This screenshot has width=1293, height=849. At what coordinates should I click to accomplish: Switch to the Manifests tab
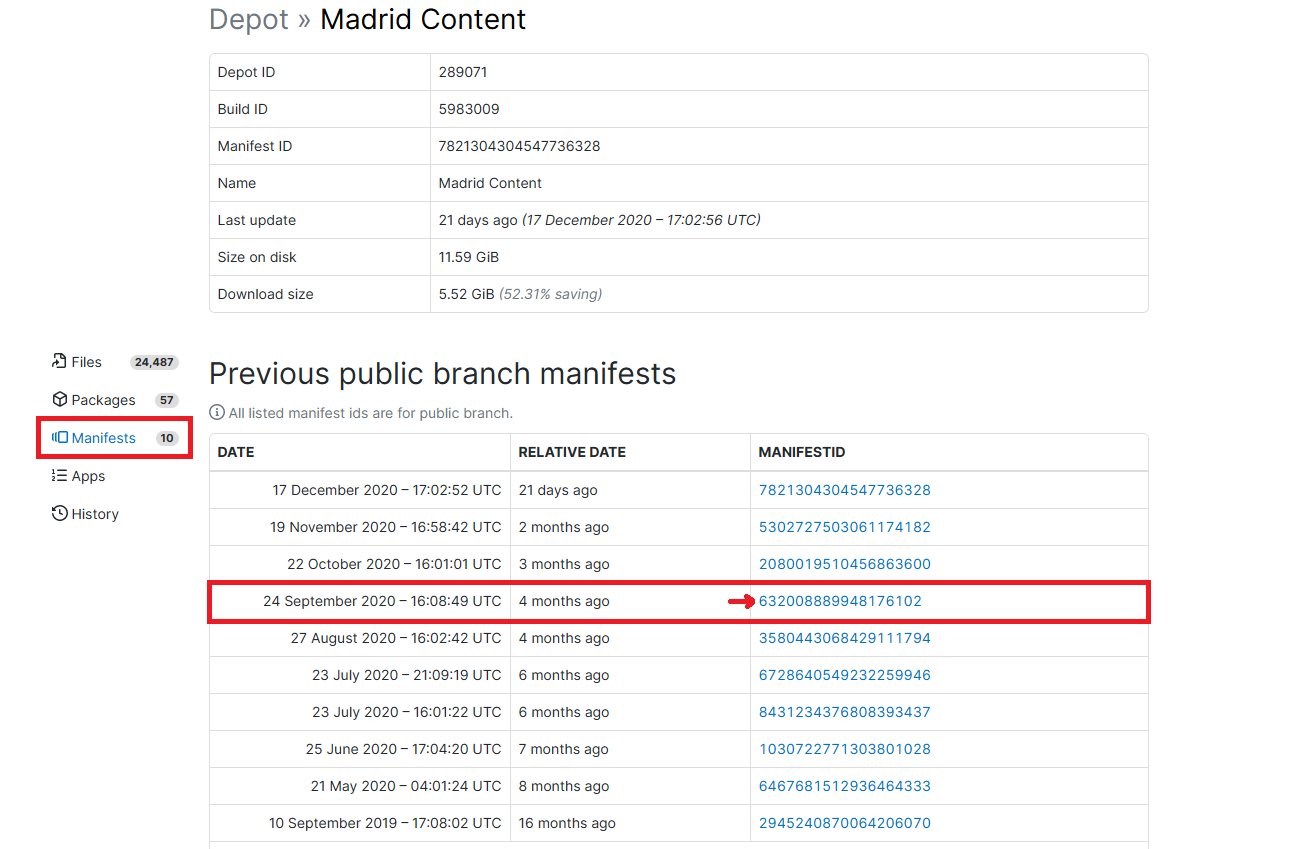(x=114, y=438)
